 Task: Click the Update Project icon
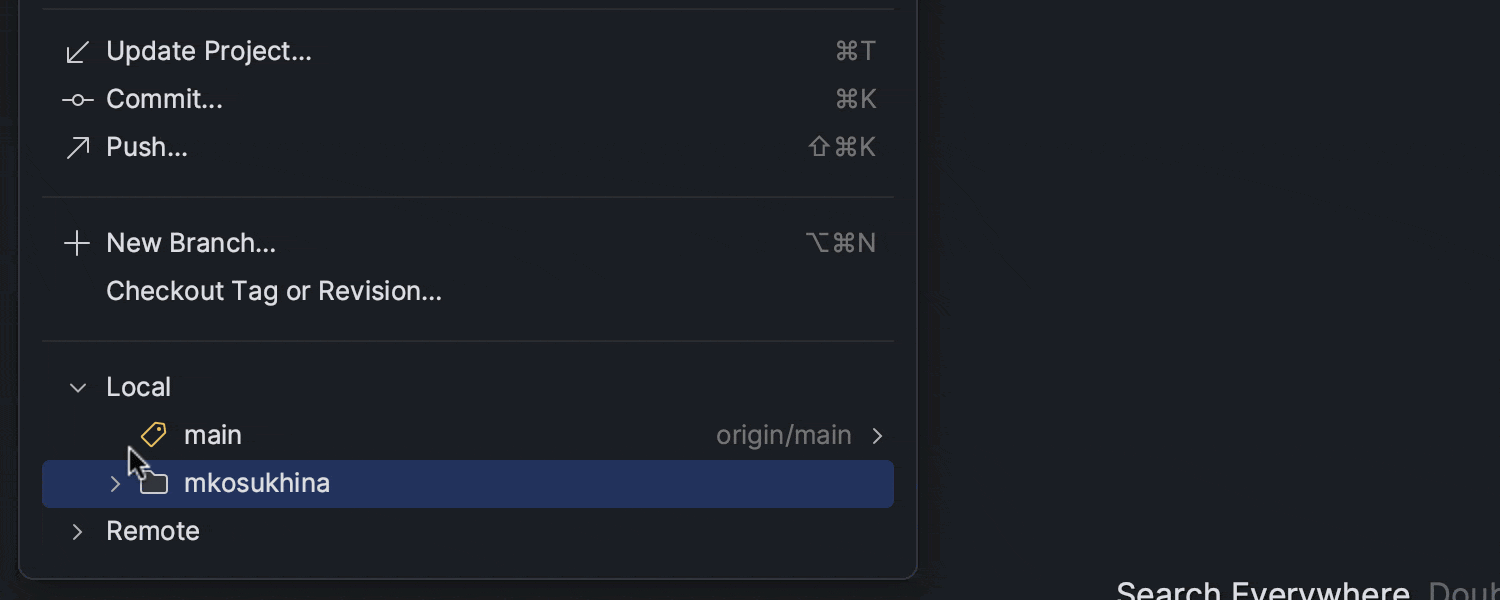77,50
